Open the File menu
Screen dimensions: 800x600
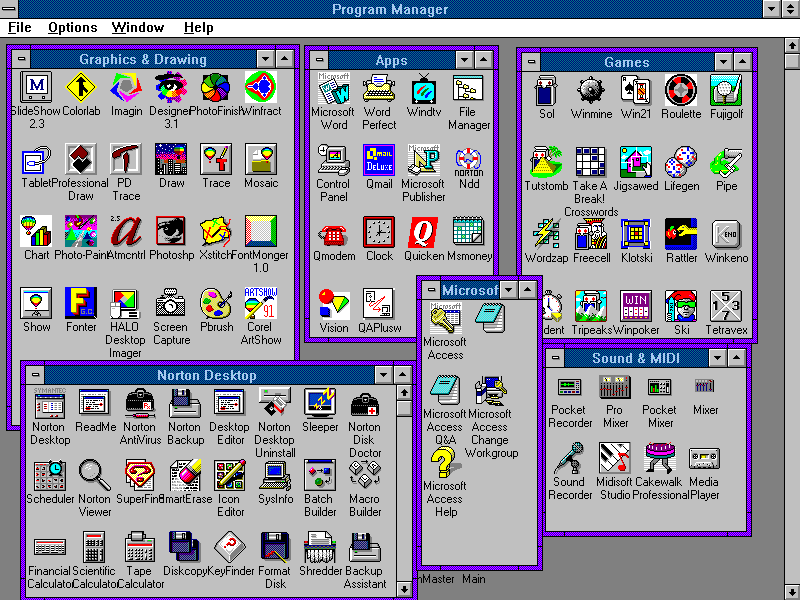(20, 28)
